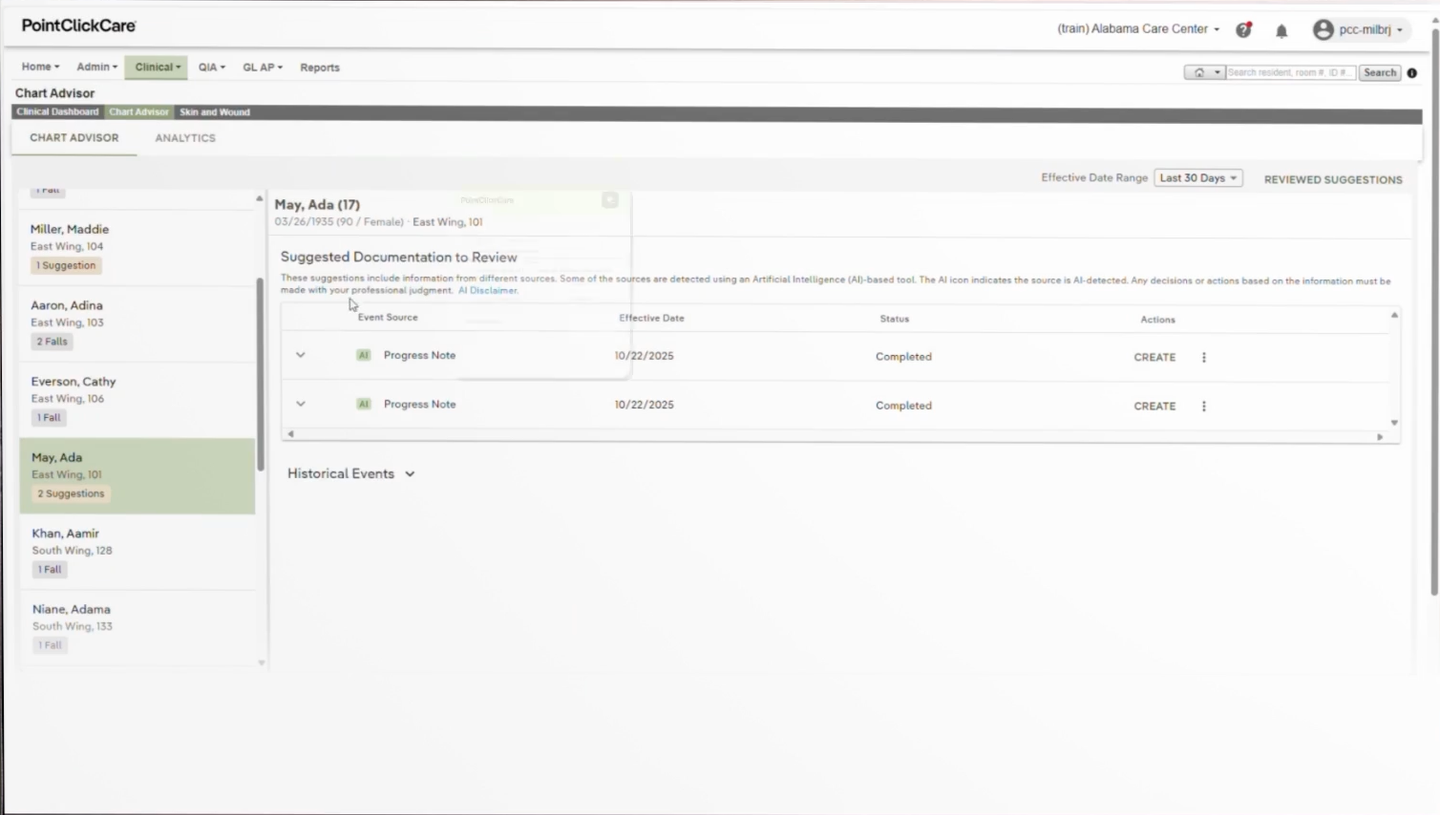This screenshot has width=1440, height=815.
Task: Click the Search button
Action: point(1380,73)
